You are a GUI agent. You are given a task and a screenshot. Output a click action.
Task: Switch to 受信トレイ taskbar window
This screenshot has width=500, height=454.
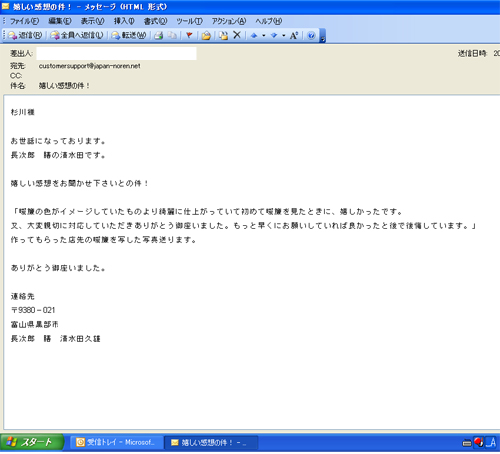(116, 442)
